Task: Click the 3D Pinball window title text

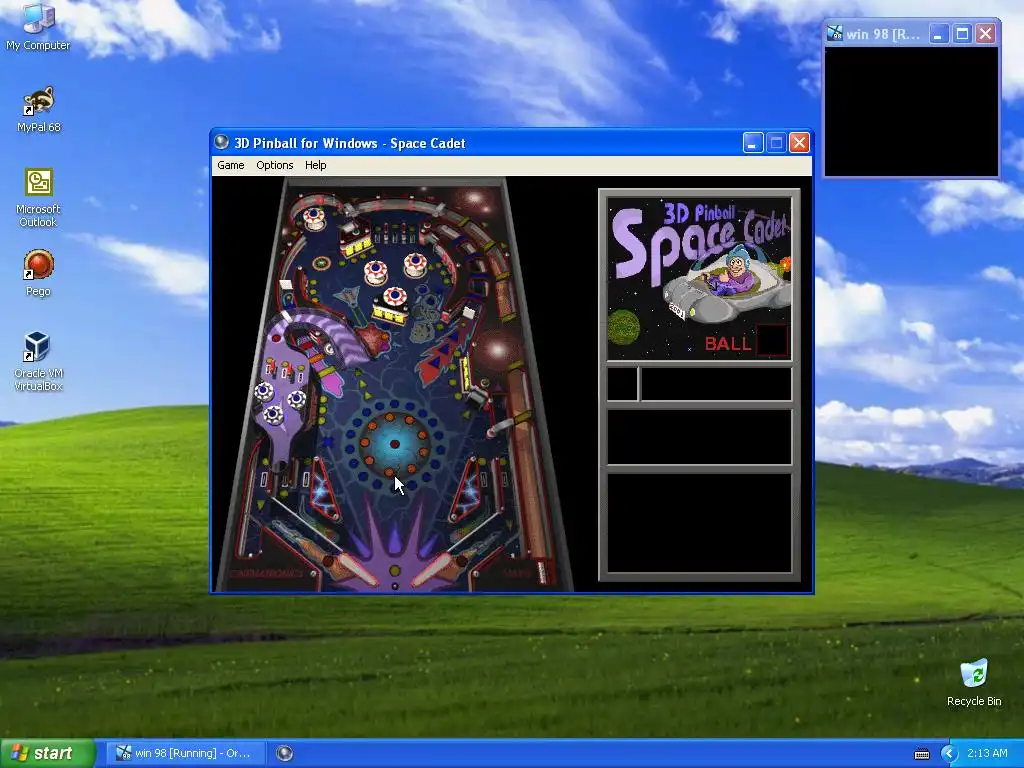Action: point(349,143)
